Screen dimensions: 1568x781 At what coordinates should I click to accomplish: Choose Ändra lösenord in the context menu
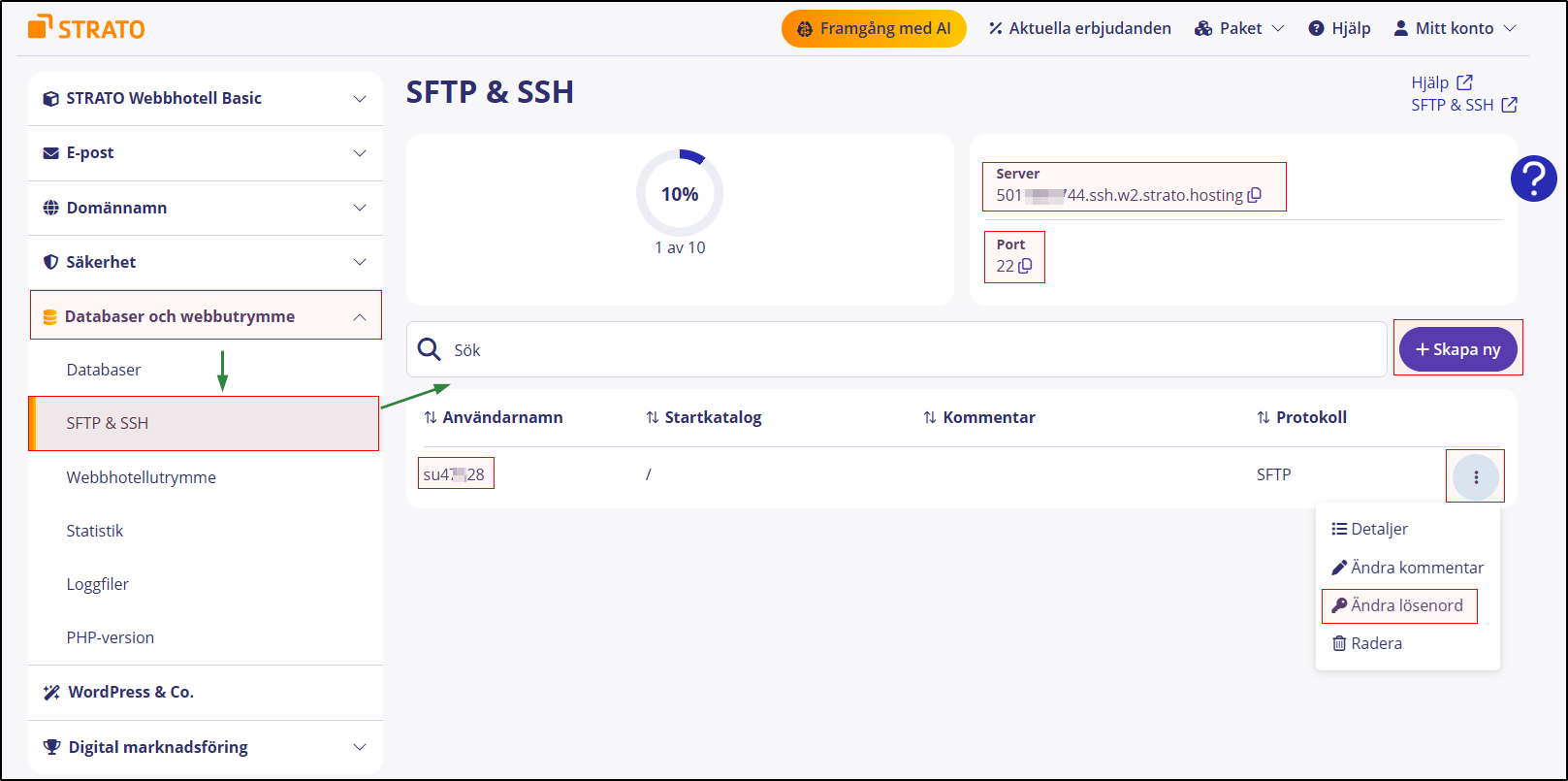(x=1399, y=605)
